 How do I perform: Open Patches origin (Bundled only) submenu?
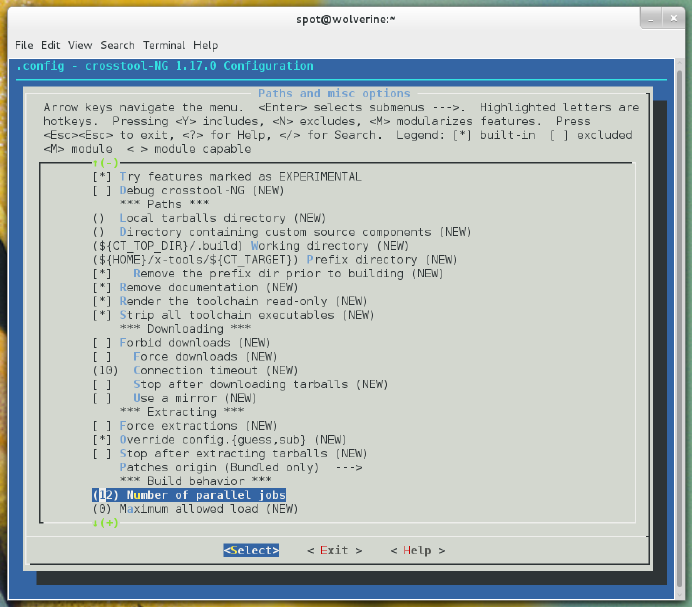click(x=241, y=467)
